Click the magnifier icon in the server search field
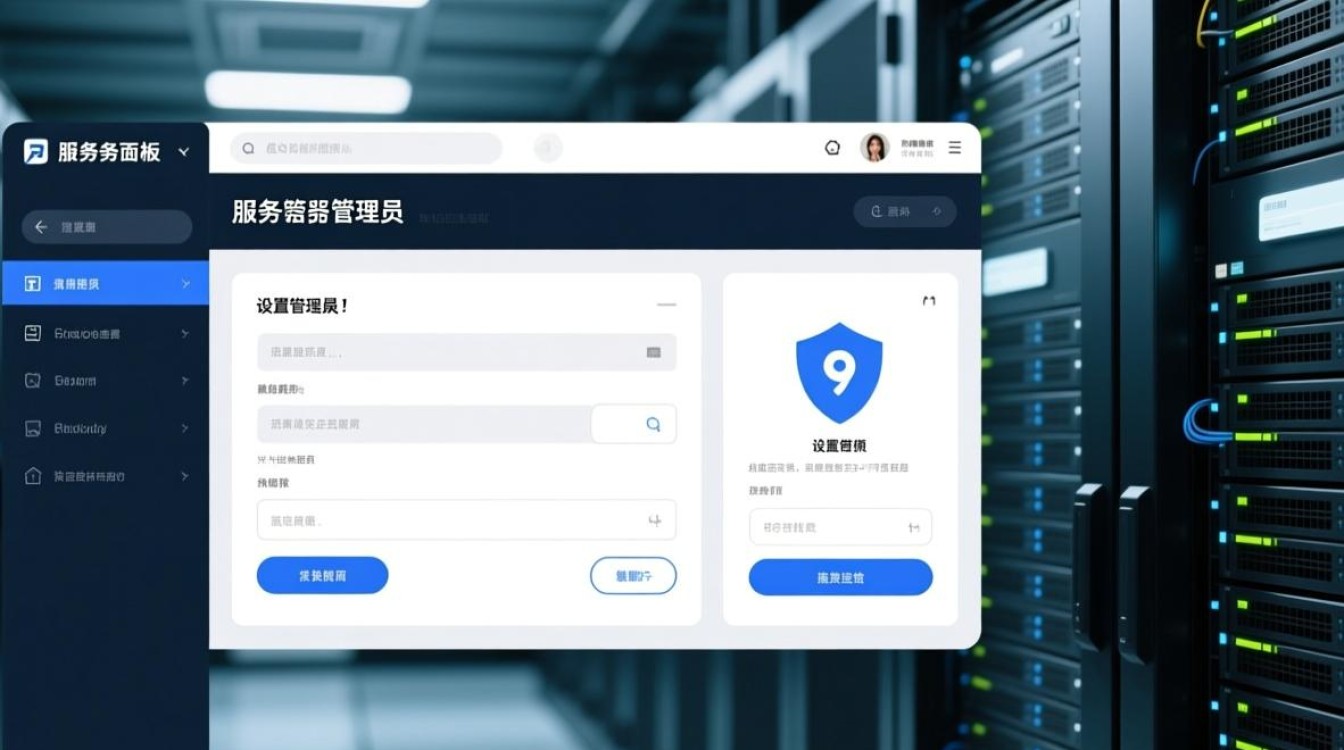 coord(652,424)
